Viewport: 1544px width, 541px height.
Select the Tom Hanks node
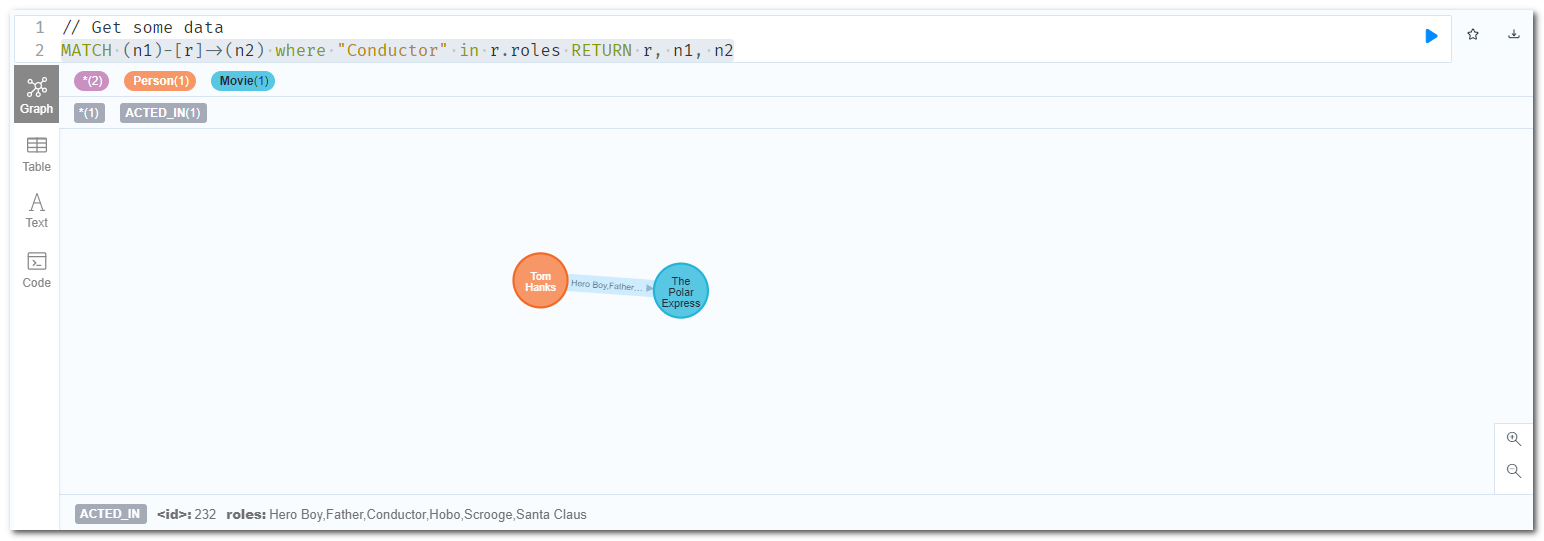[x=540, y=281]
